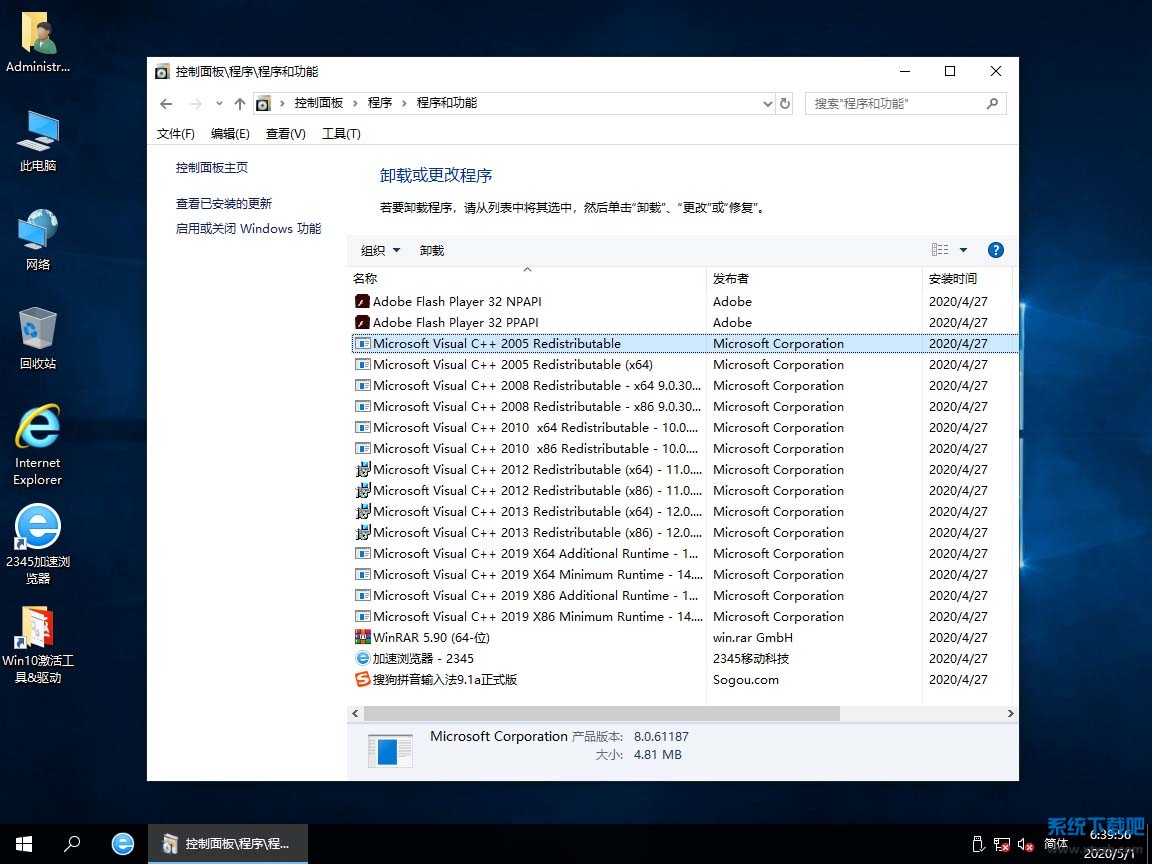Click the up-arrow navigation icon

[x=240, y=103]
